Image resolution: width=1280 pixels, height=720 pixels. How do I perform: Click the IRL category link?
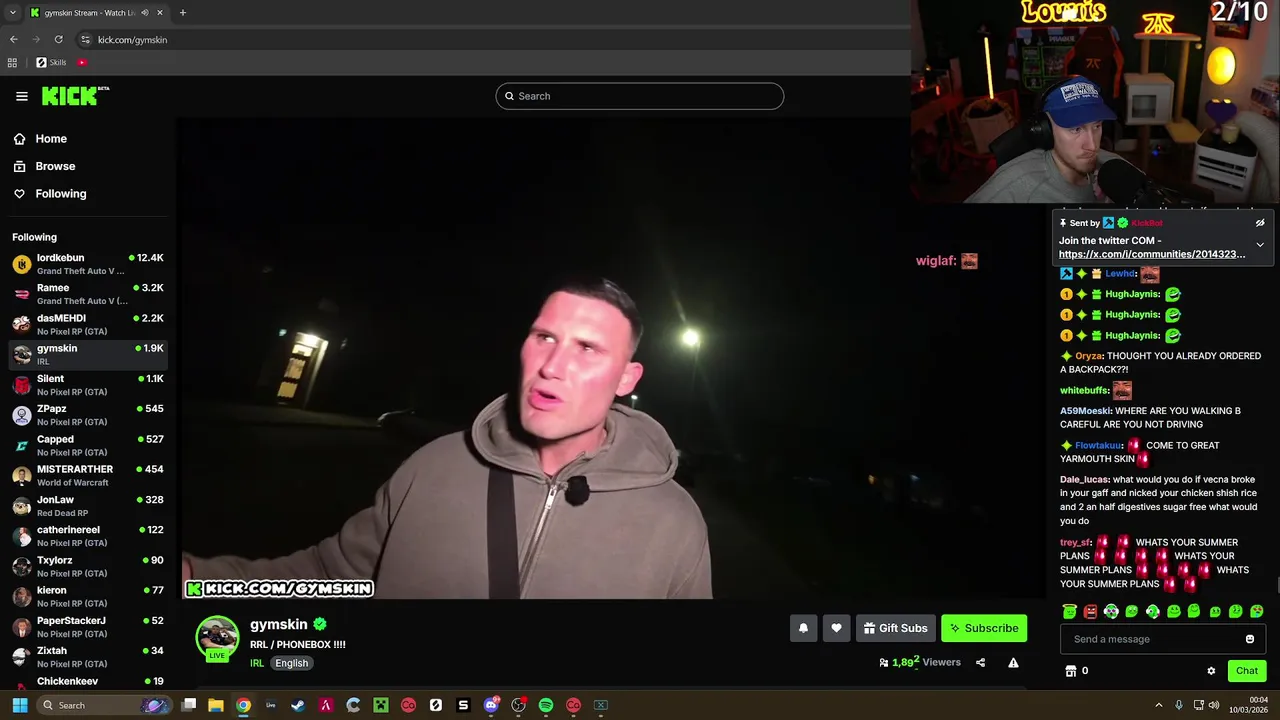(257, 663)
